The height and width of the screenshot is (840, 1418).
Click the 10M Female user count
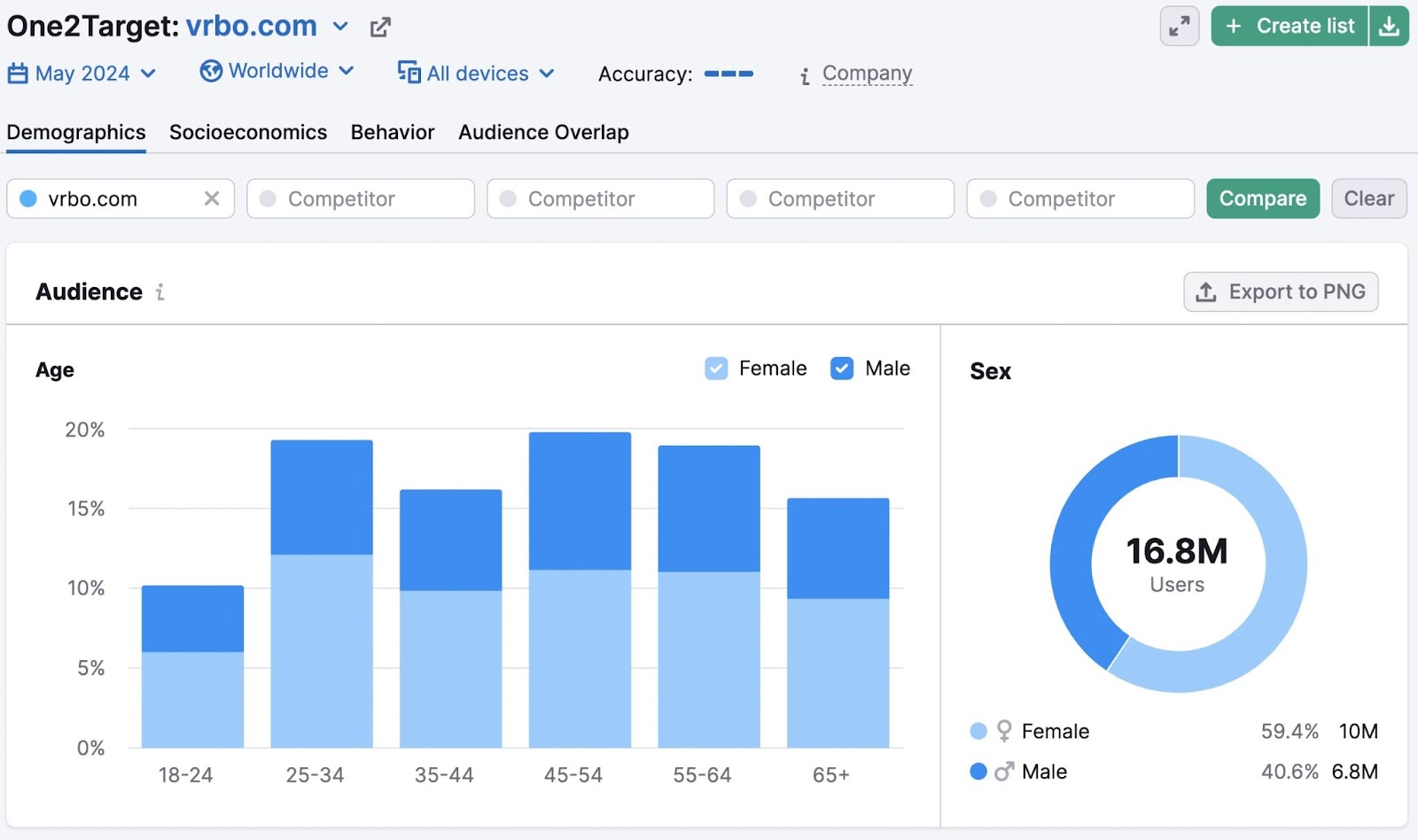click(1358, 731)
